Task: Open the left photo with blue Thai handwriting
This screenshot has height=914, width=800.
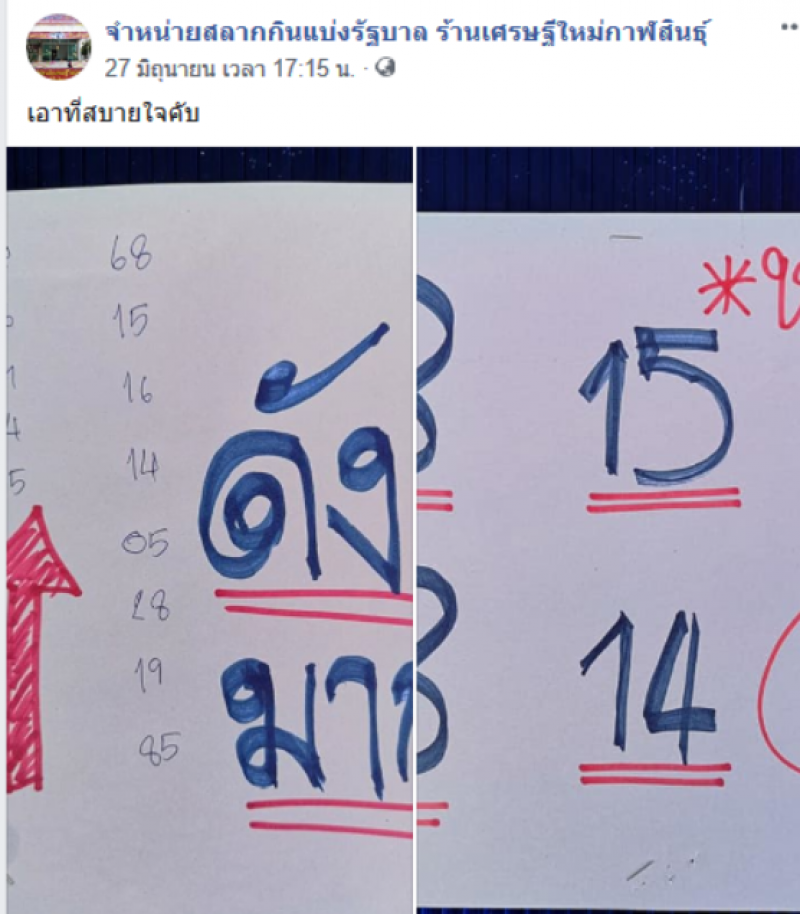Action: pyautogui.click(x=209, y=530)
